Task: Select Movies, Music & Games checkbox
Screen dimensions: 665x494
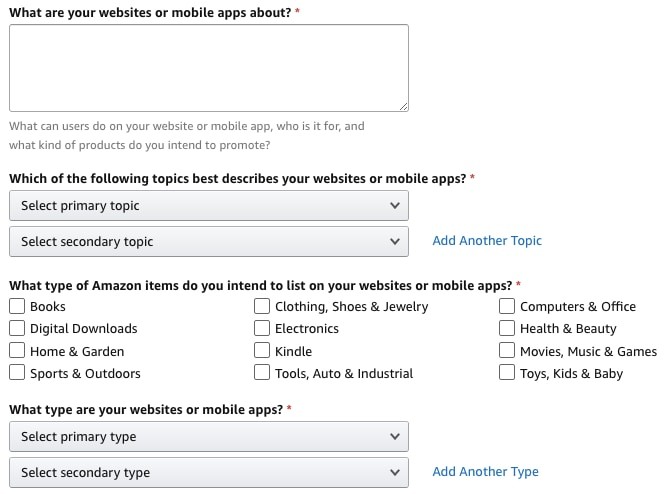Action: point(507,351)
